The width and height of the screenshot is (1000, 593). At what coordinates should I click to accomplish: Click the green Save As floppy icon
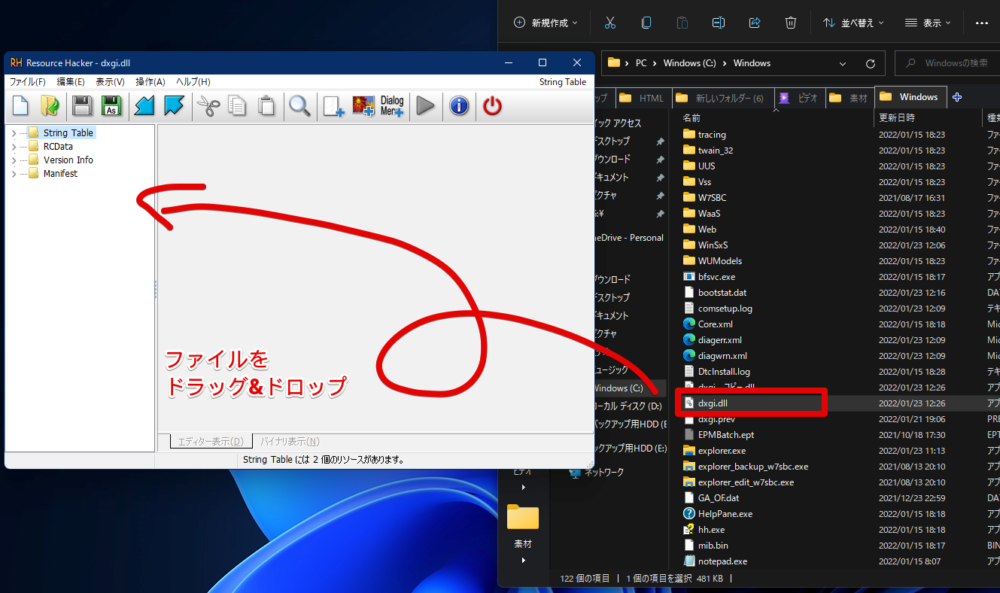(112, 106)
